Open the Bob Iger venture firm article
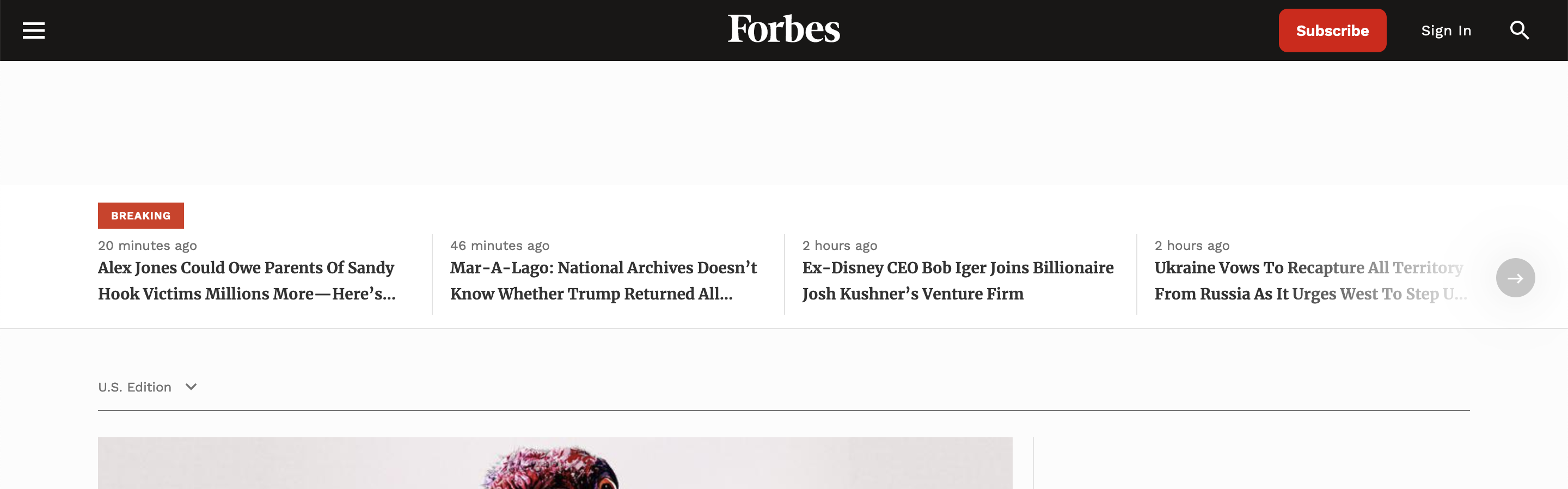The image size is (1568, 489). pyautogui.click(x=958, y=280)
